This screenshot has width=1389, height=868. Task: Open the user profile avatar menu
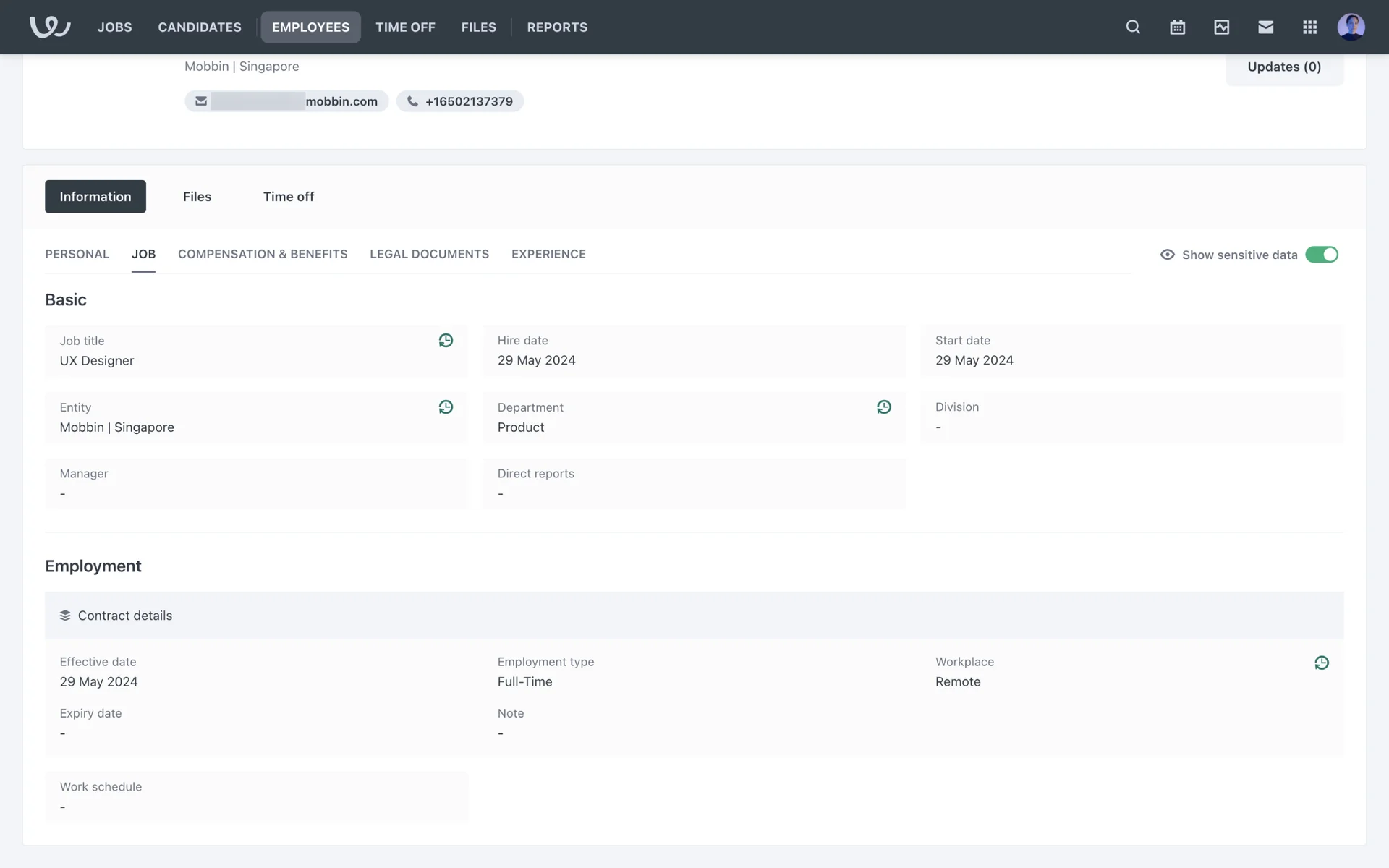1350,27
